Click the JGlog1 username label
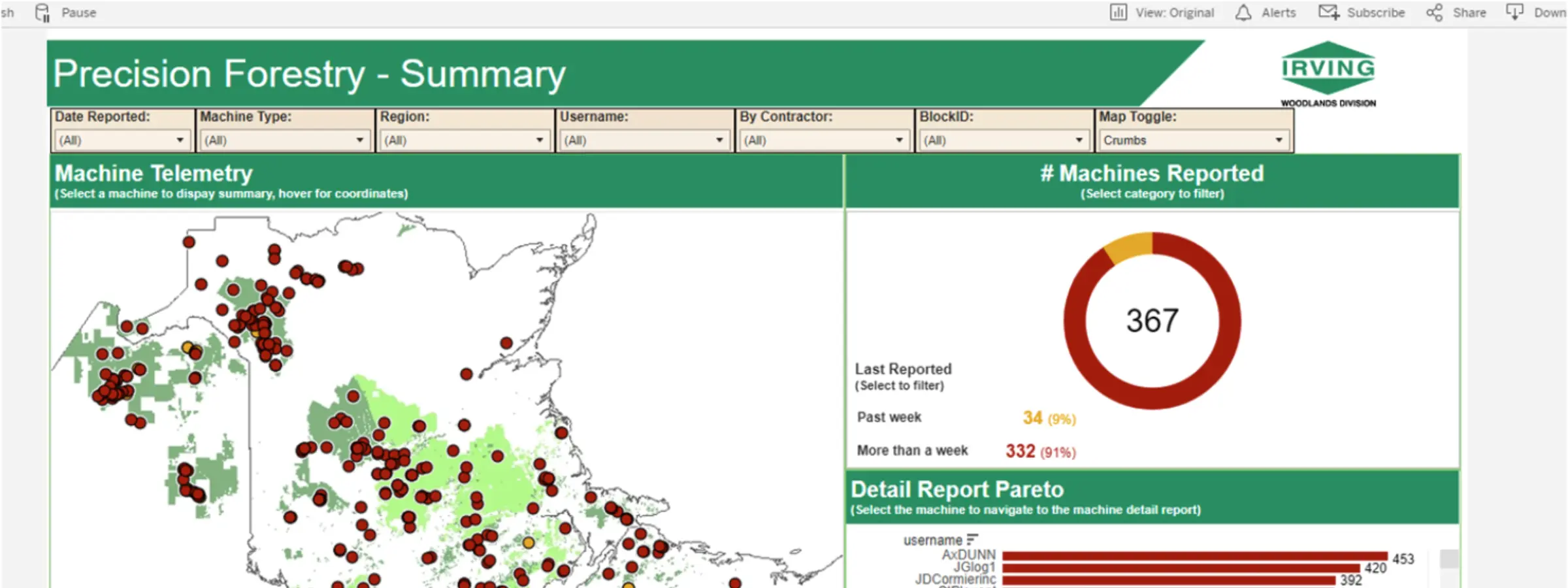The width and height of the screenshot is (1568, 588). pos(974,567)
